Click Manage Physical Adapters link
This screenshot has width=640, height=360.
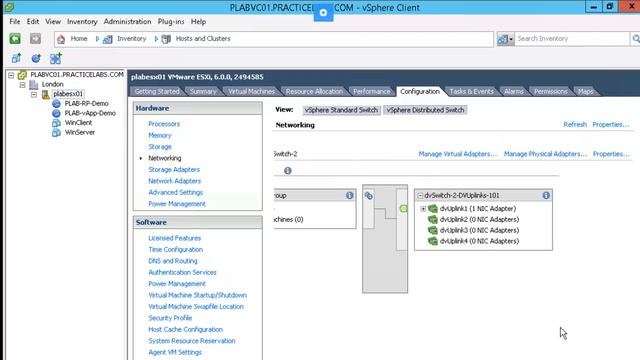click(x=545, y=154)
